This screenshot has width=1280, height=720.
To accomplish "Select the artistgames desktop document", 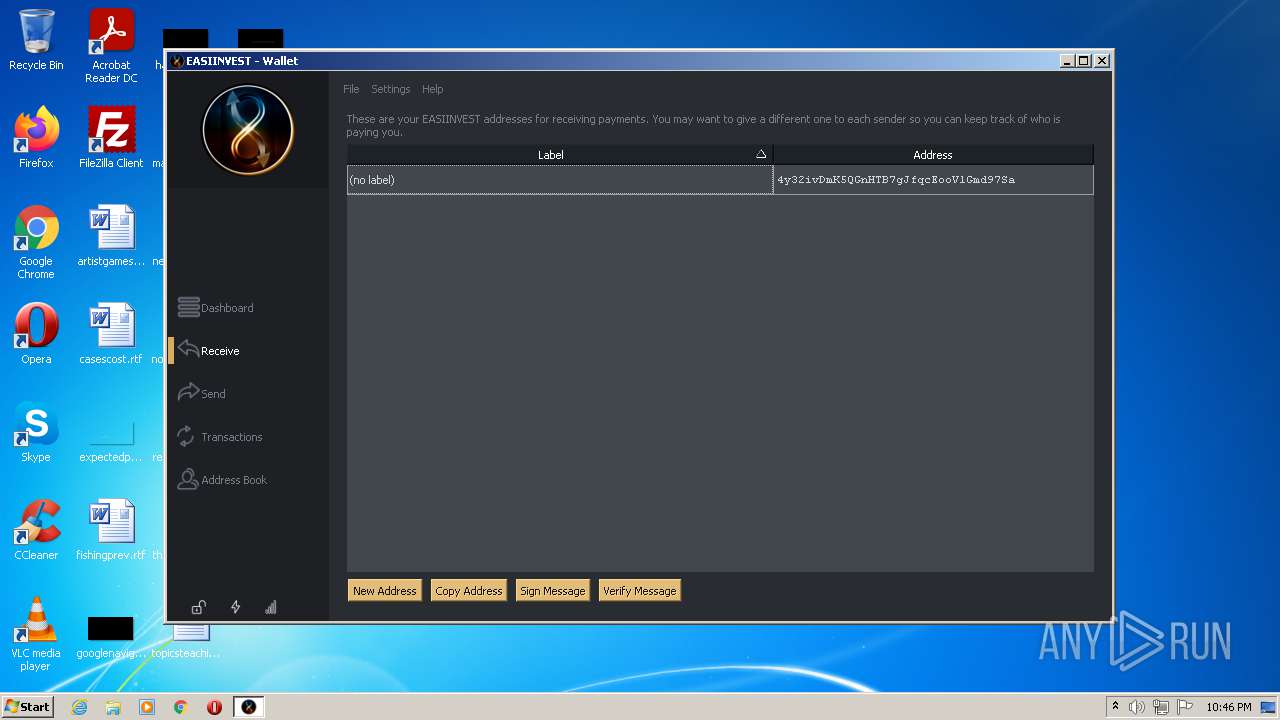I will (x=111, y=236).
